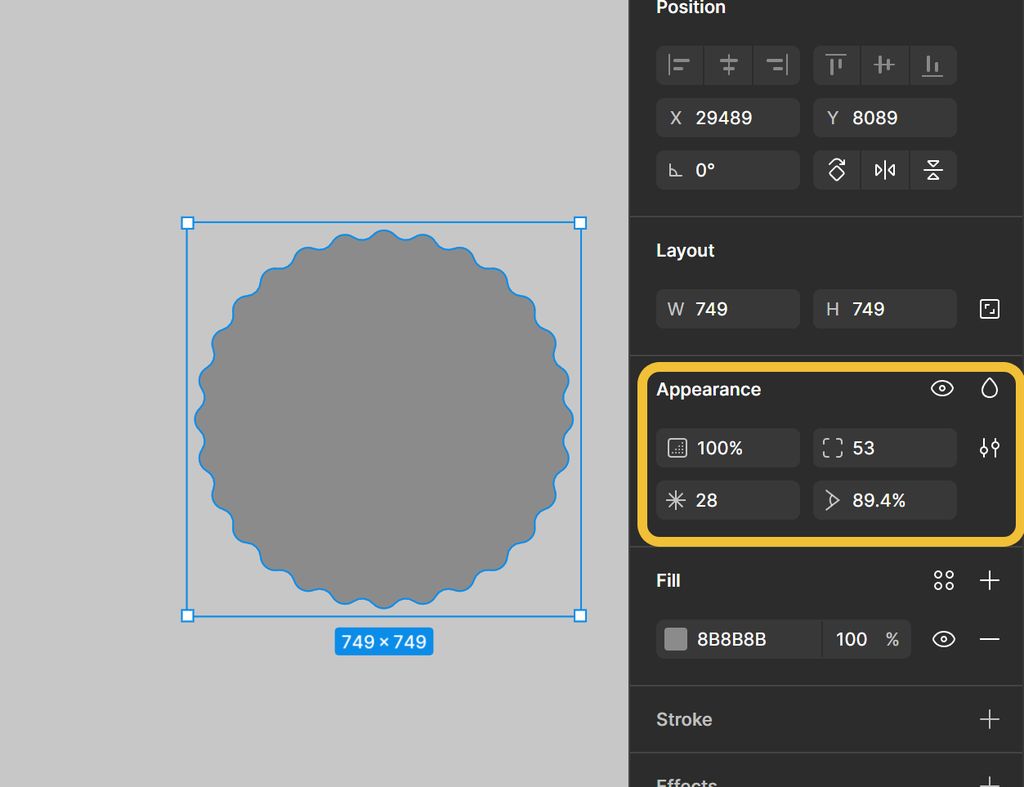Click the align left icon
1024x787 pixels.
(x=680, y=65)
